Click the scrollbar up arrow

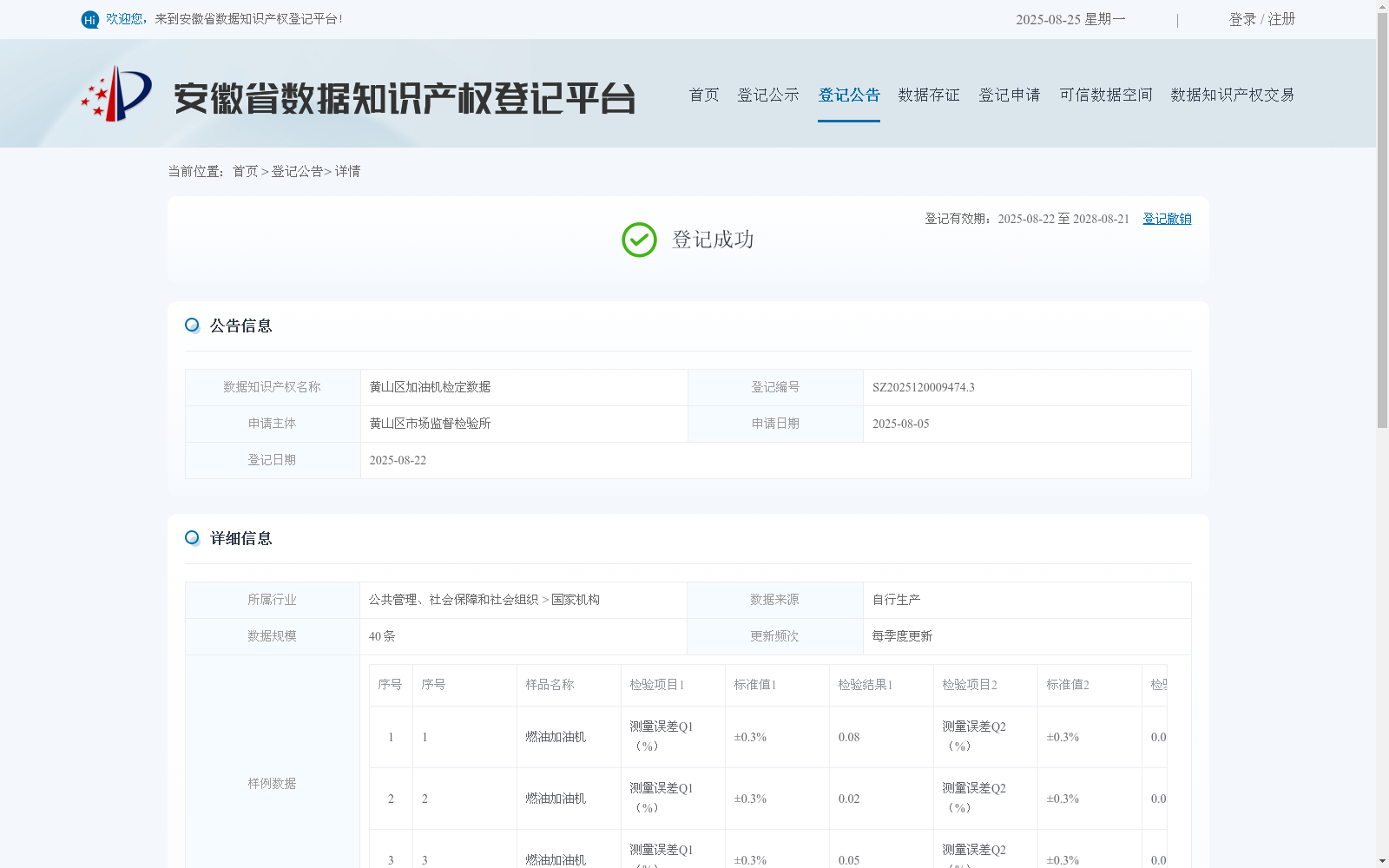pos(1383,6)
